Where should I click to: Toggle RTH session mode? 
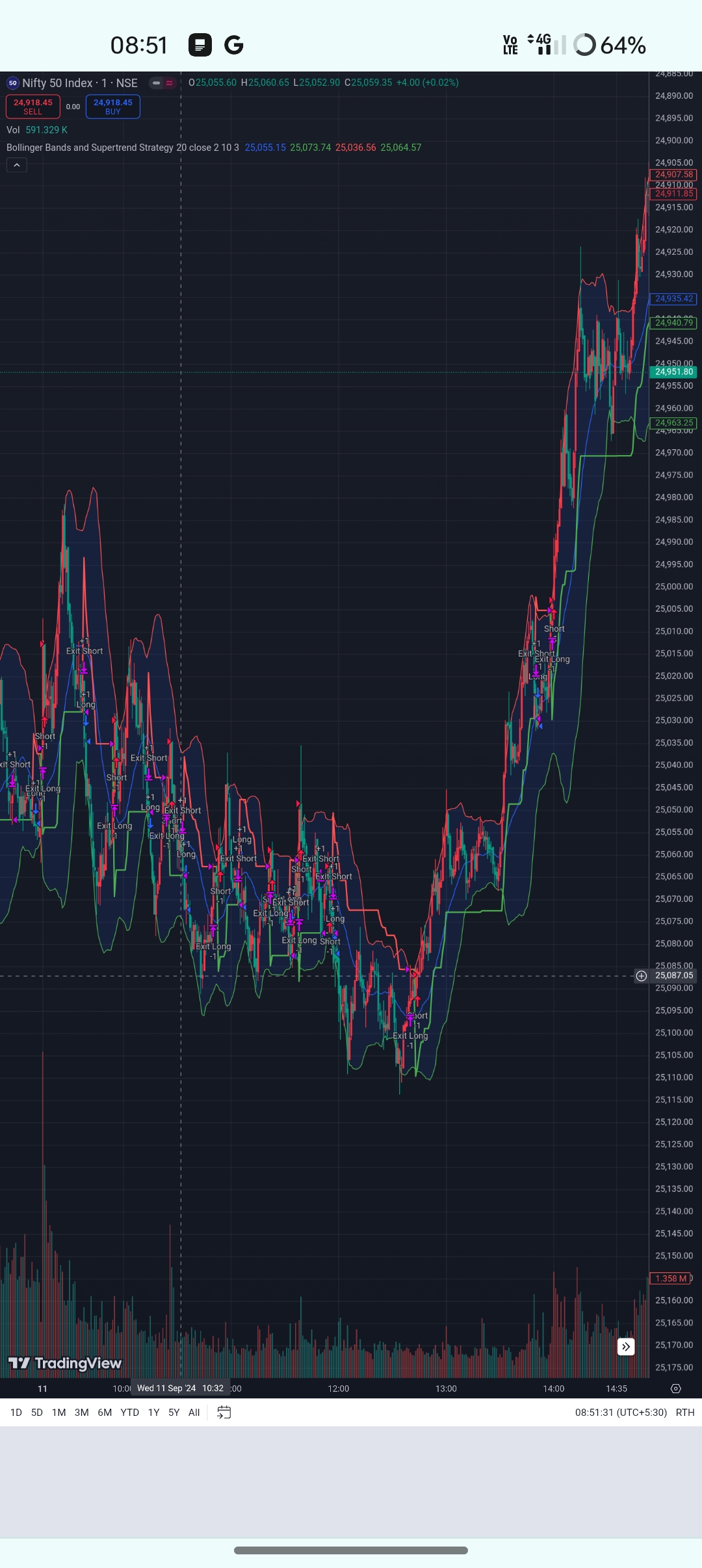coord(684,1412)
